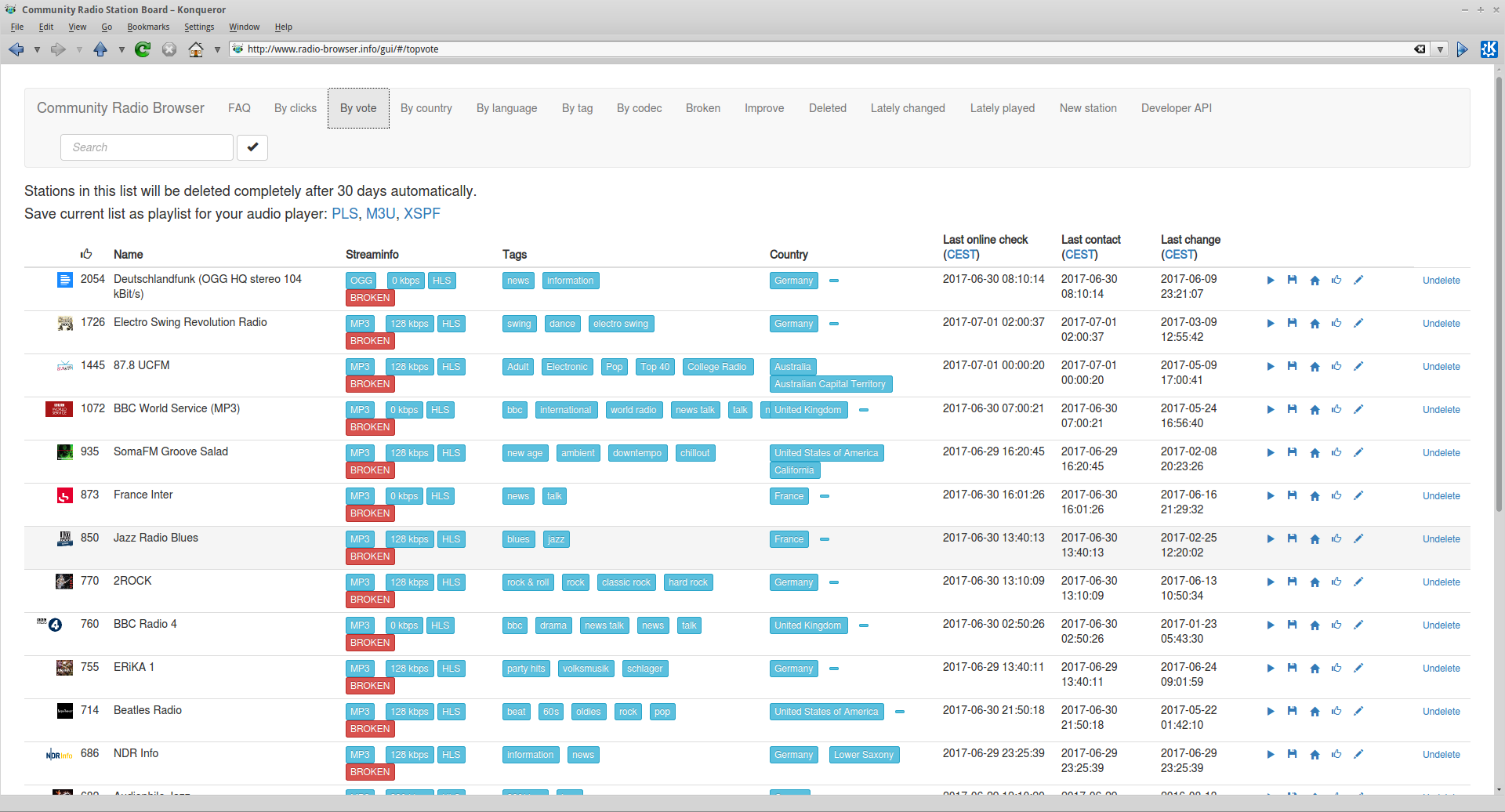This screenshot has height=812, width=1505.
Task: Download the list as XSPF playlist
Action: tap(422, 214)
